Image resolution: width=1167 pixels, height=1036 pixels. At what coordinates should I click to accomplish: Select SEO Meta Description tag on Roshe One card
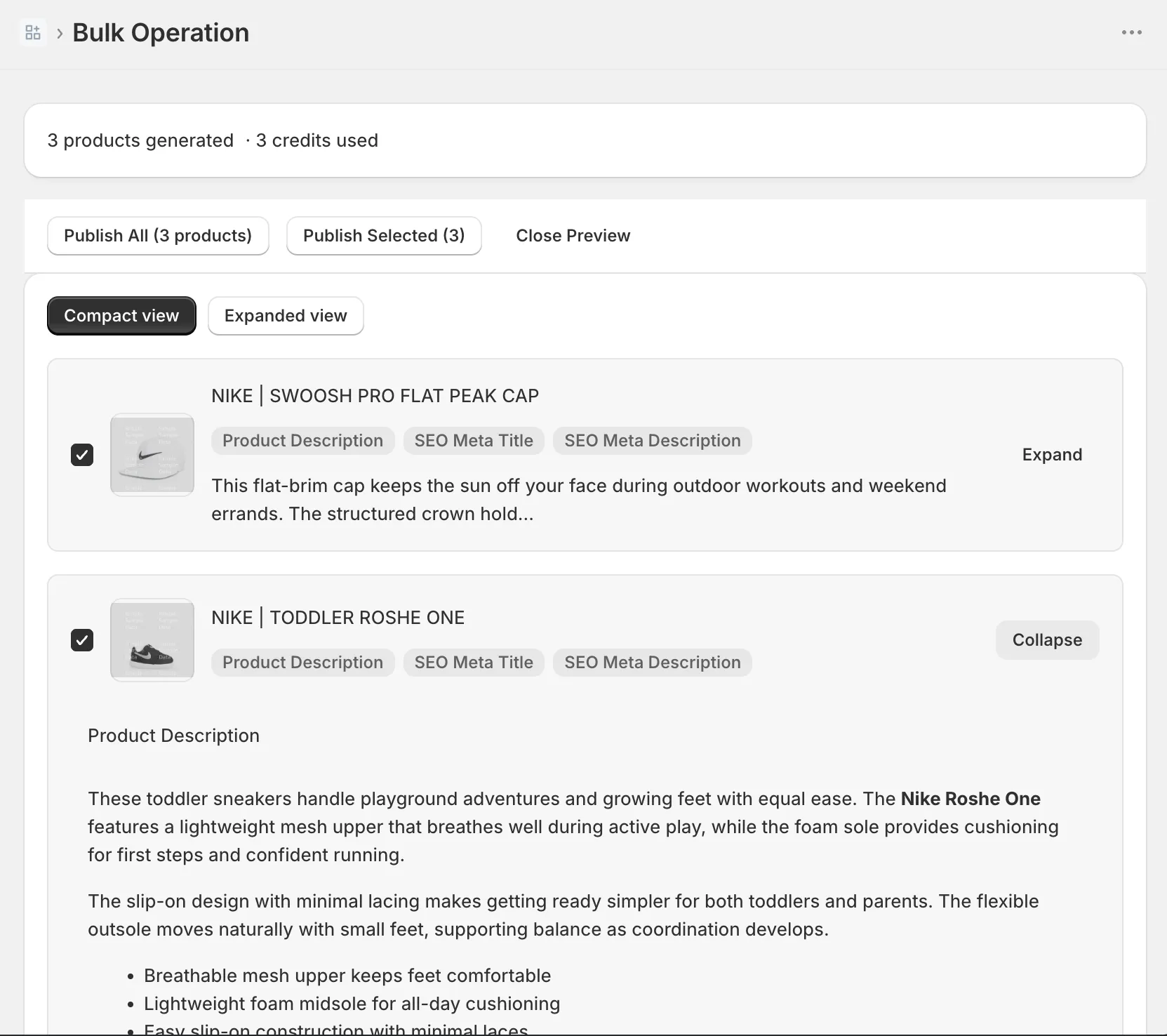(x=653, y=663)
